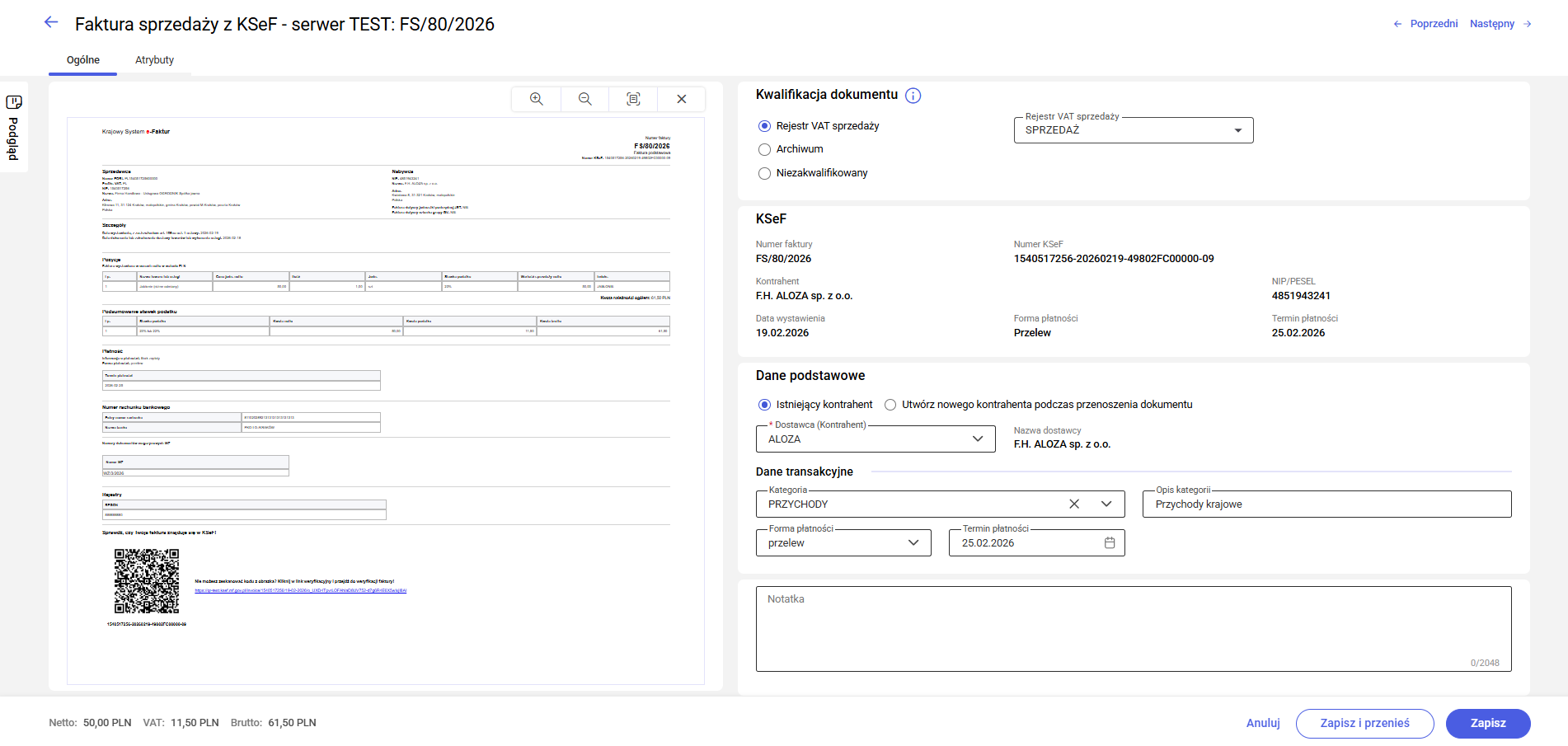Image resolution: width=1568 pixels, height=746 pixels.
Task: Expand the Forma płatności przelew dropdown
Action: 913,542
